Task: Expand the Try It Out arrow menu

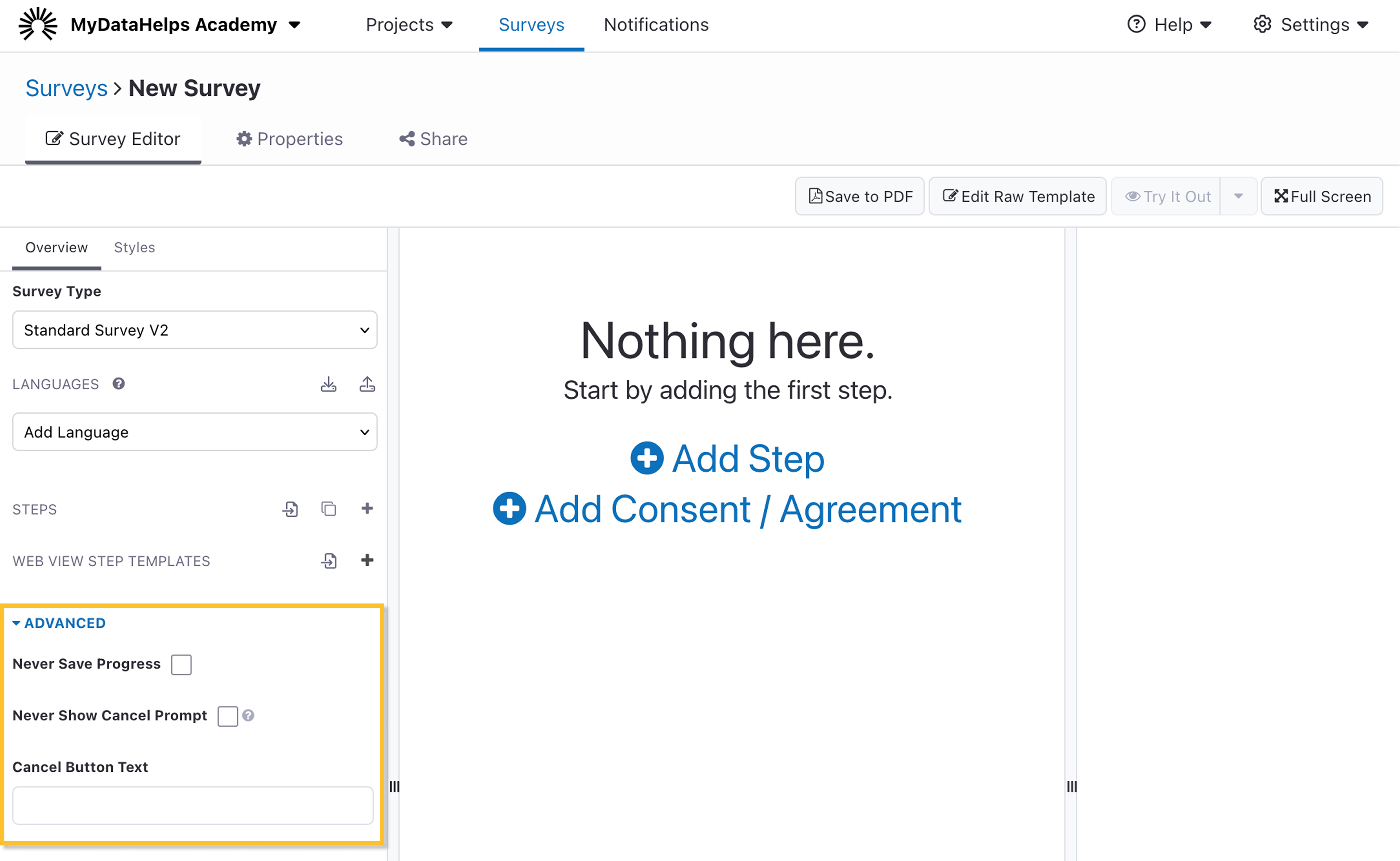Action: point(1238,196)
